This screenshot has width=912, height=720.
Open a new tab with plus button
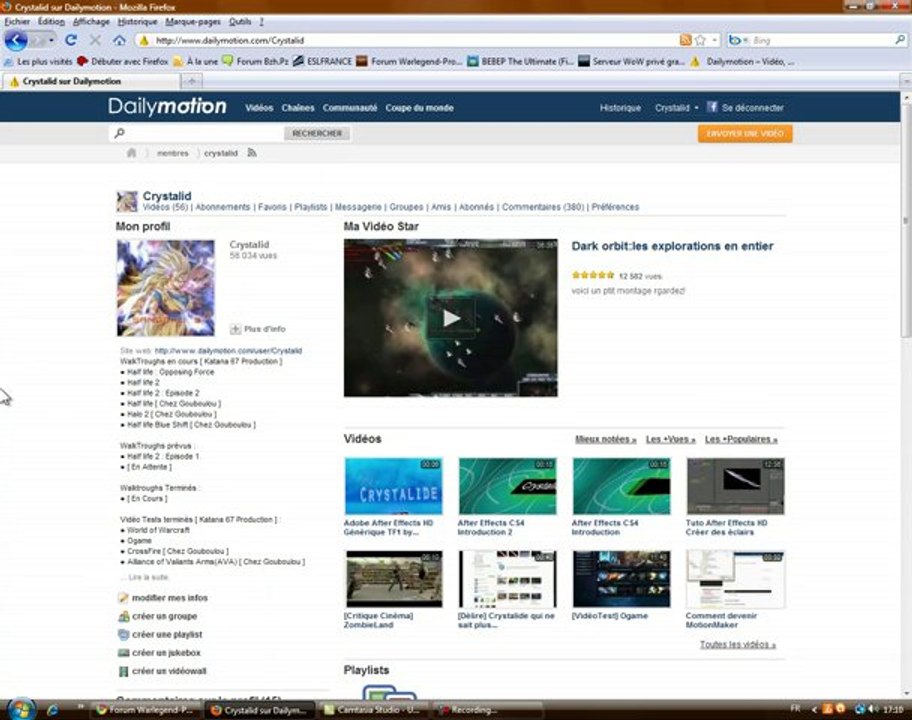tap(191, 81)
